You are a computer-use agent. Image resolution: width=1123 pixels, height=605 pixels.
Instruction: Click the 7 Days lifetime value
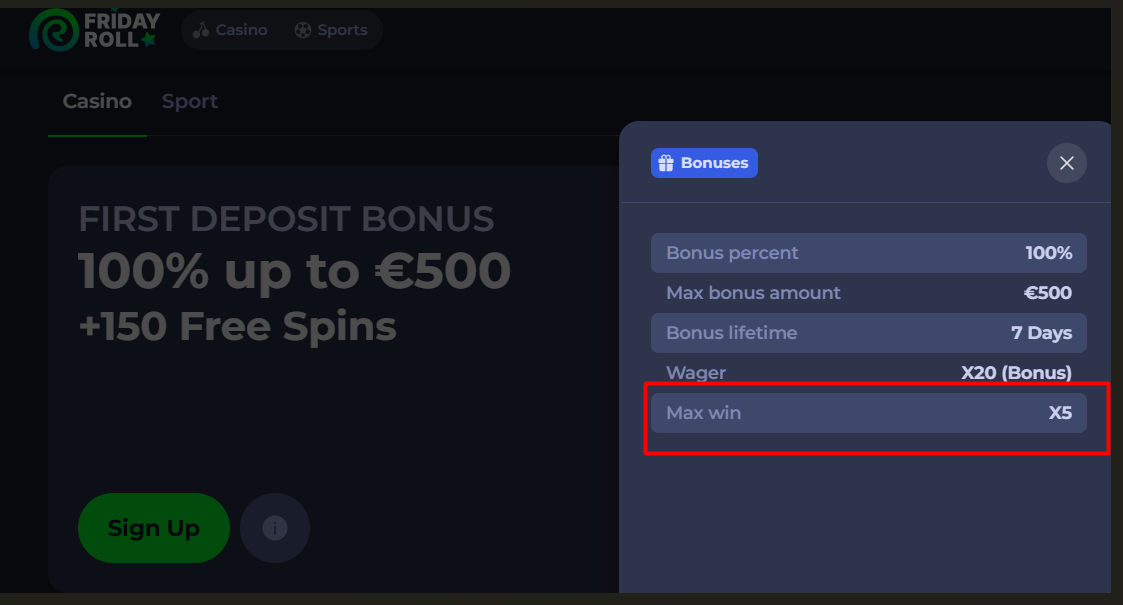coord(1041,333)
